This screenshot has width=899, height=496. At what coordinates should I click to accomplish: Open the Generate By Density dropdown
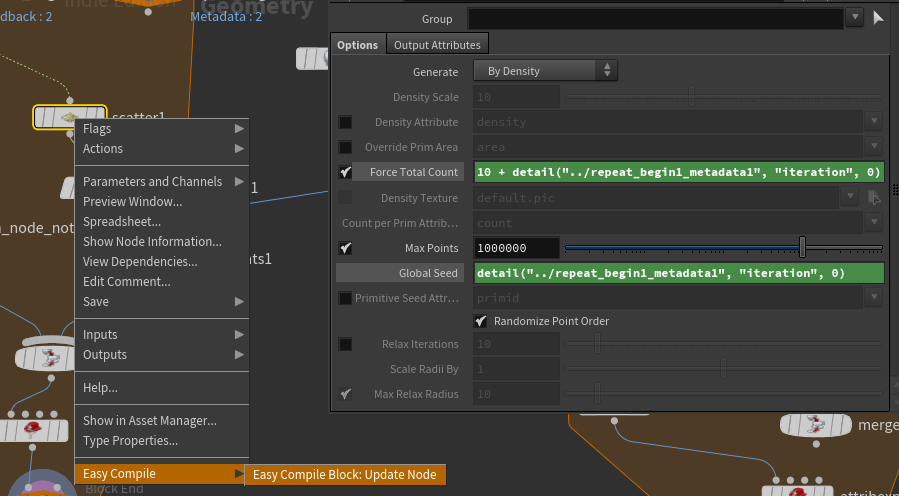[545, 71]
